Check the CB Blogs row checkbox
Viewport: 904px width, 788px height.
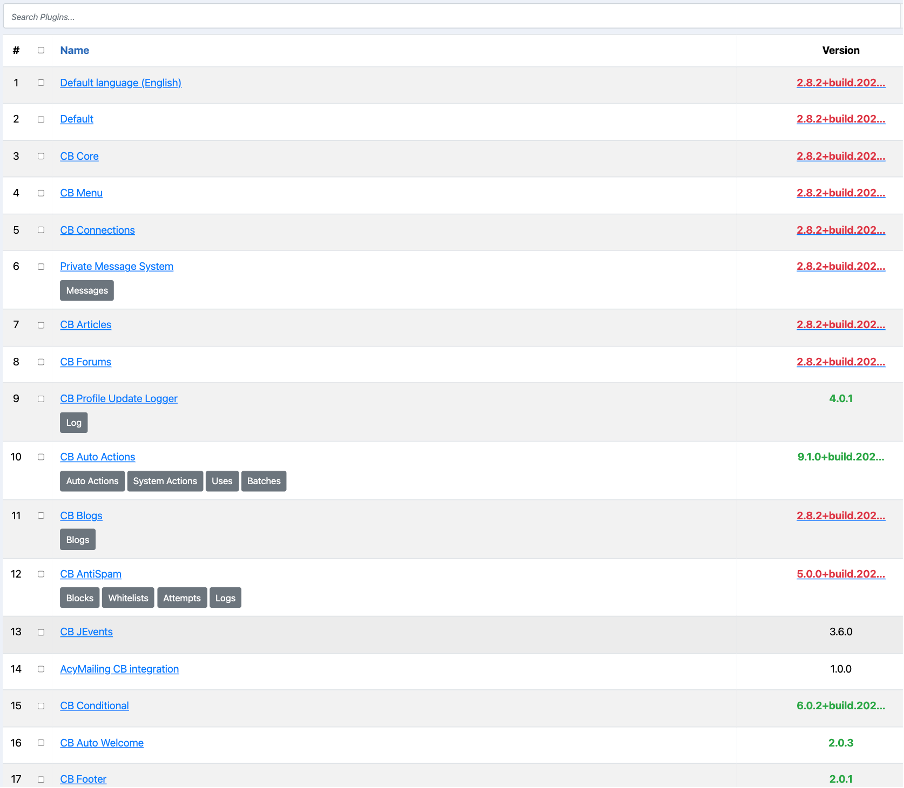pos(41,516)
